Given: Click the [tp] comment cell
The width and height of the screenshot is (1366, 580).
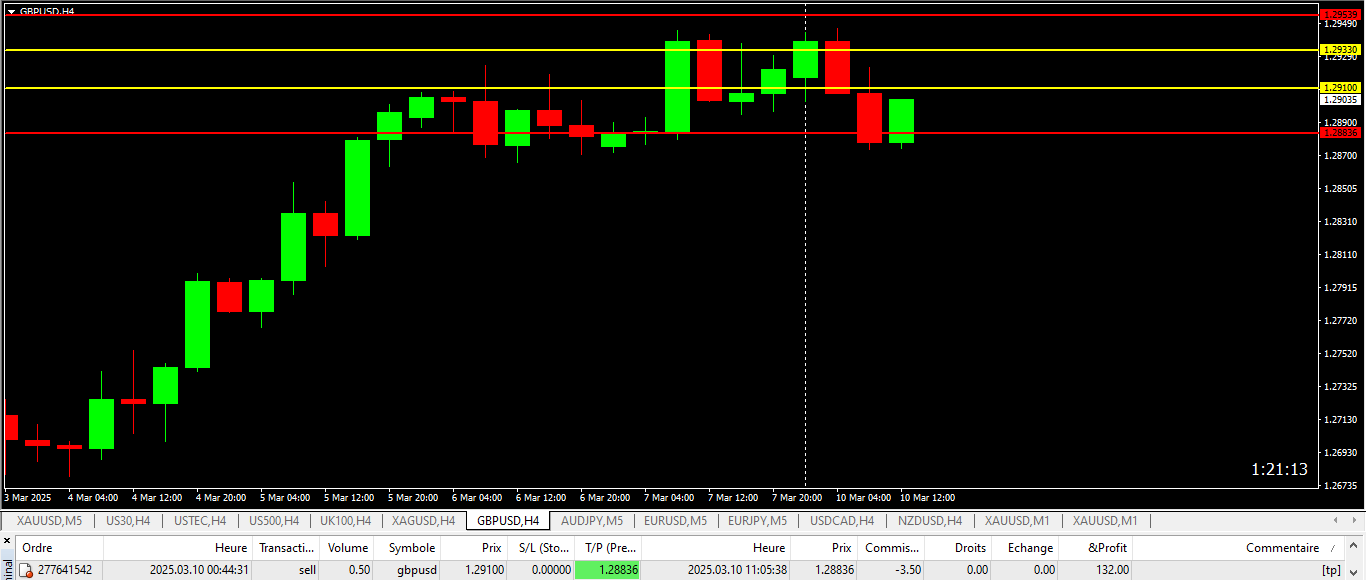Looking at the screenshot, I should (x=1331, y=570).
